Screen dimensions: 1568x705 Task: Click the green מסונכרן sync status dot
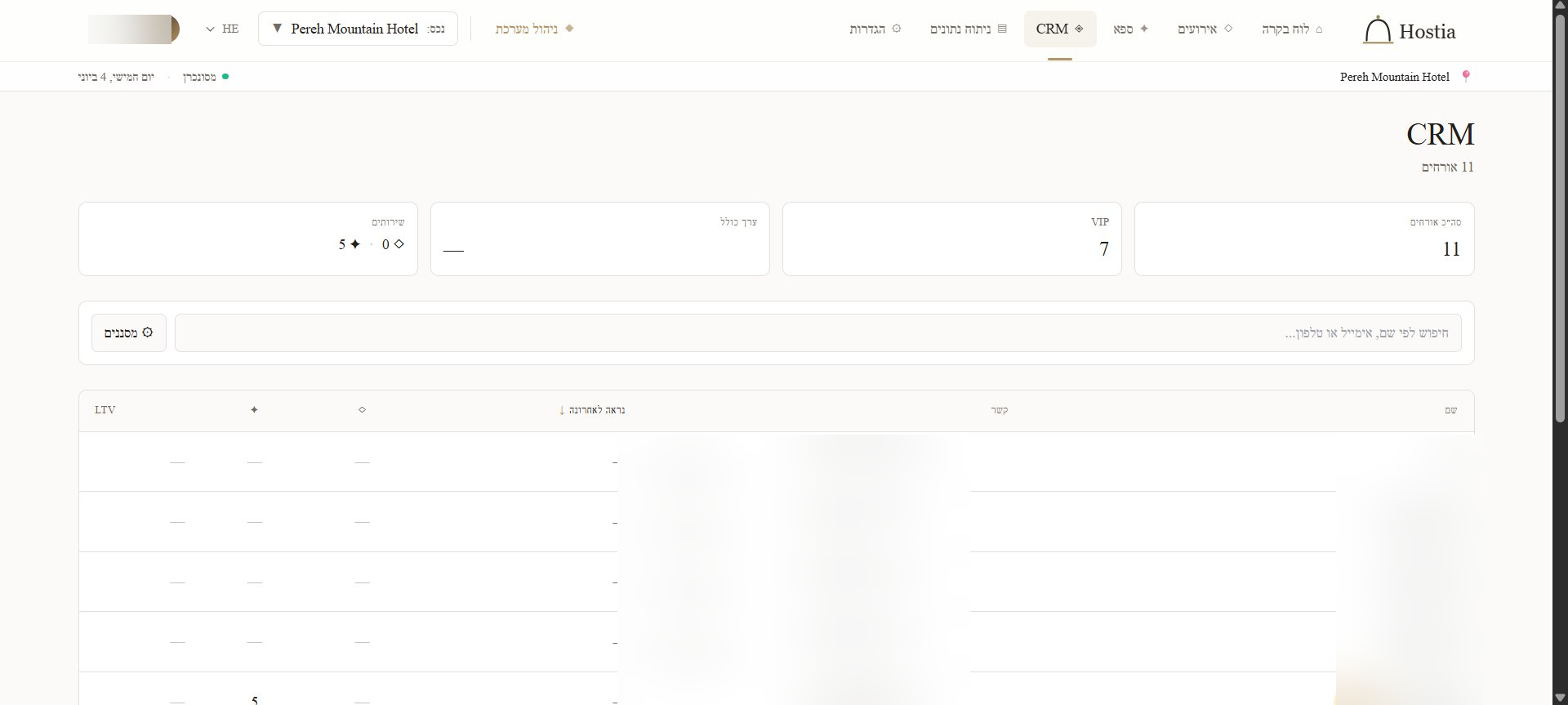click(x=225, y=77)
